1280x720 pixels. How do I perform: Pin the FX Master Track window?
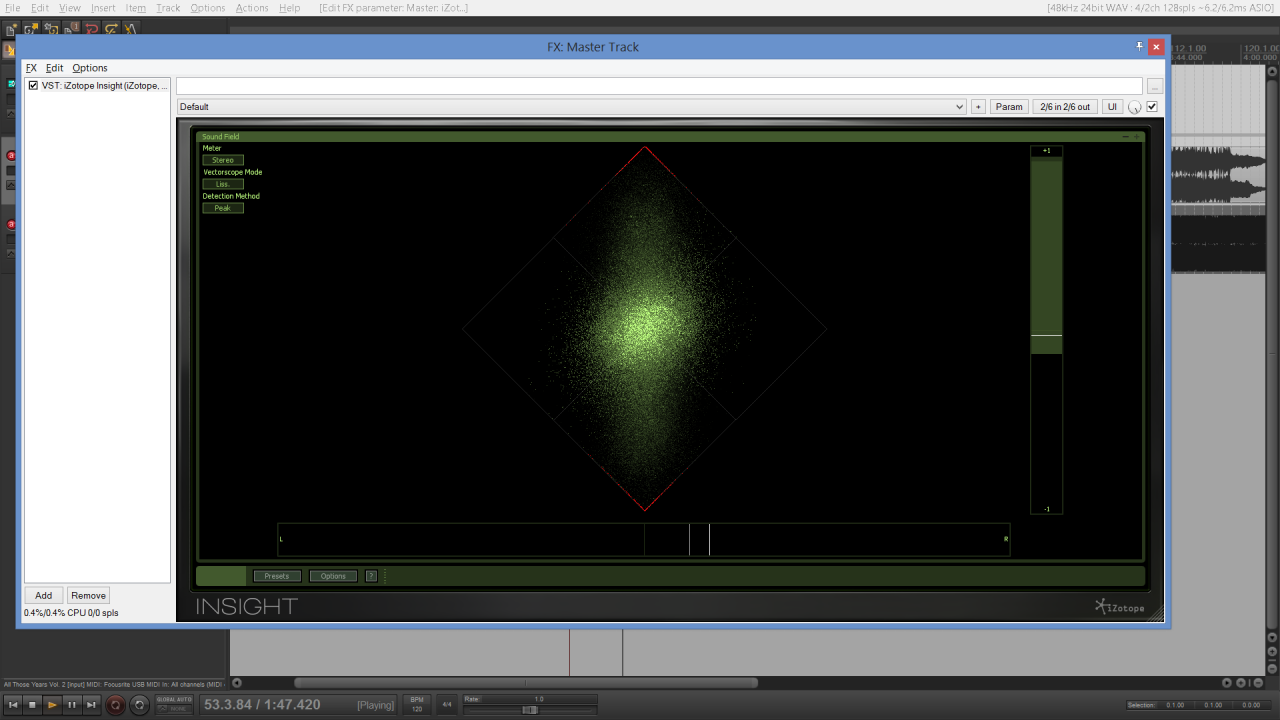tap(1139, 46)
